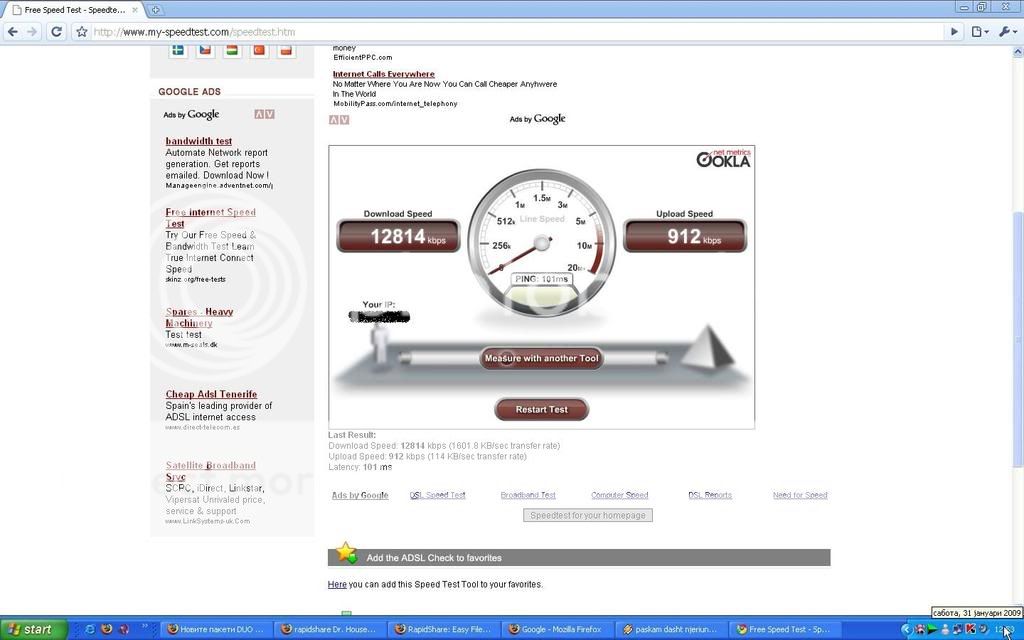Viewport: 1024px width, 640px height.
Task: Reload the page with the refresh icon
Action: [x=57, y=32]
